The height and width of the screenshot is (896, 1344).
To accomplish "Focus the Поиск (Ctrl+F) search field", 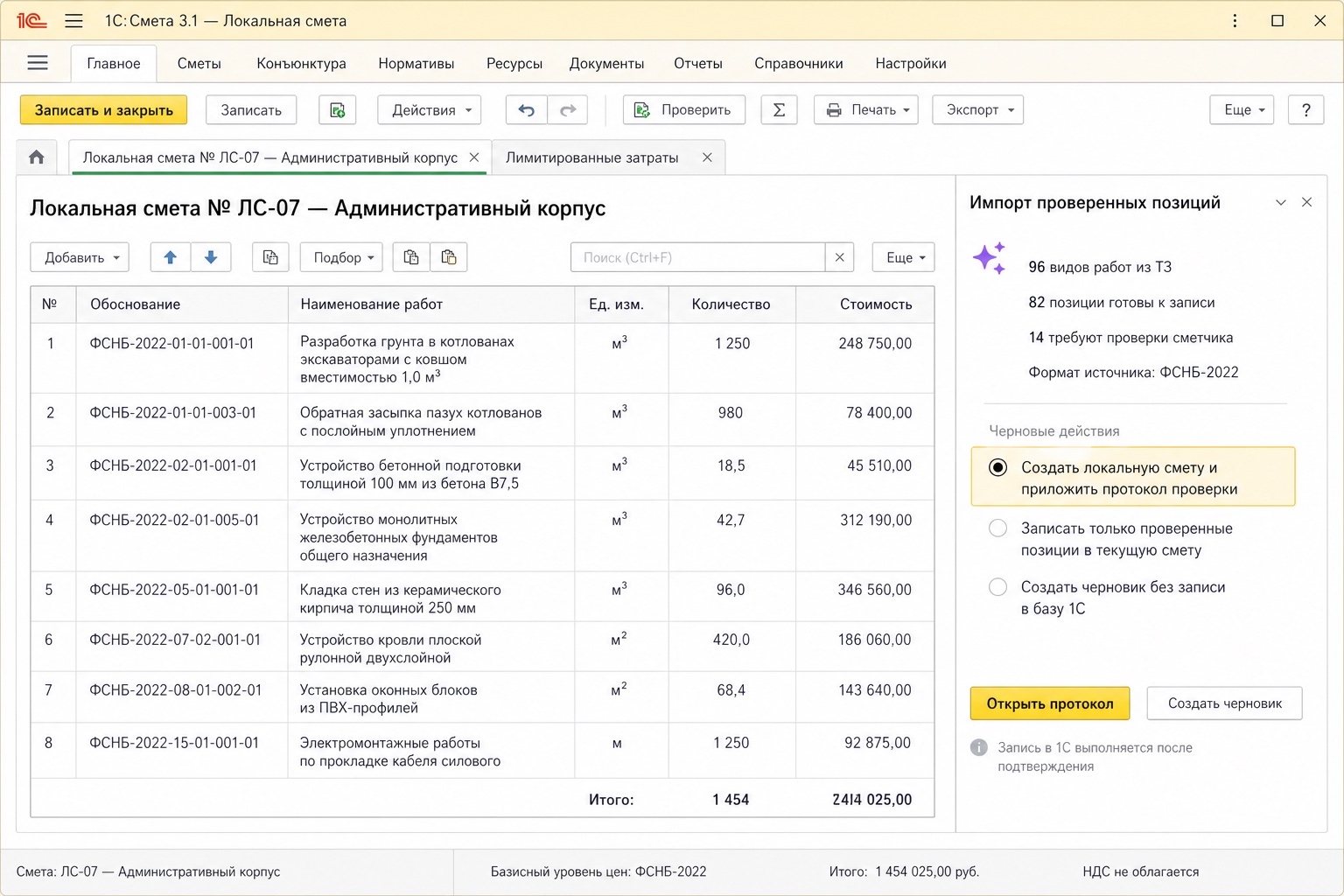I will click(x=697, y=257).
